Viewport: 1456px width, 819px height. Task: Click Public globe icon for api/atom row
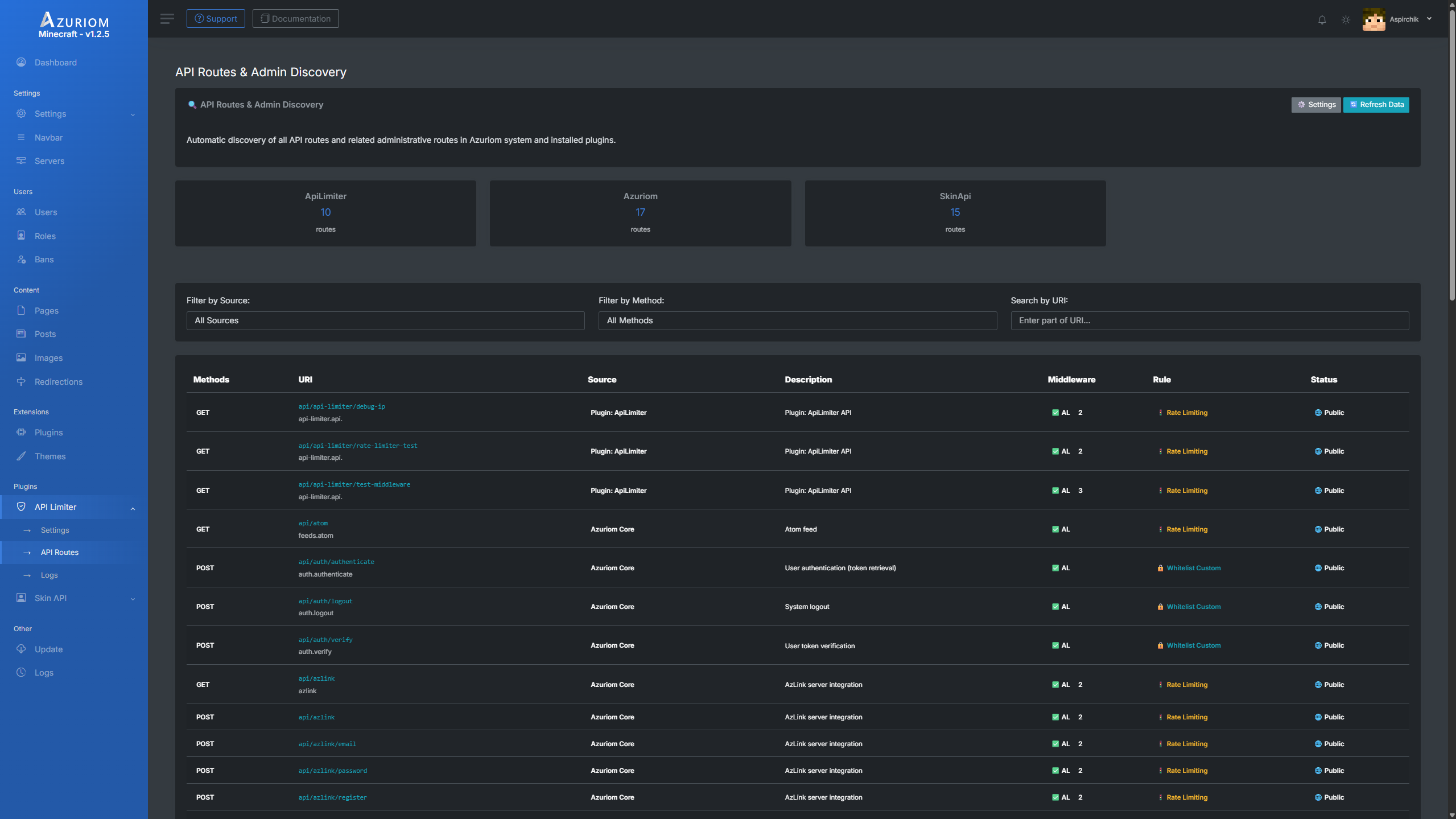pyautogui.click(x=1318, y=529)
